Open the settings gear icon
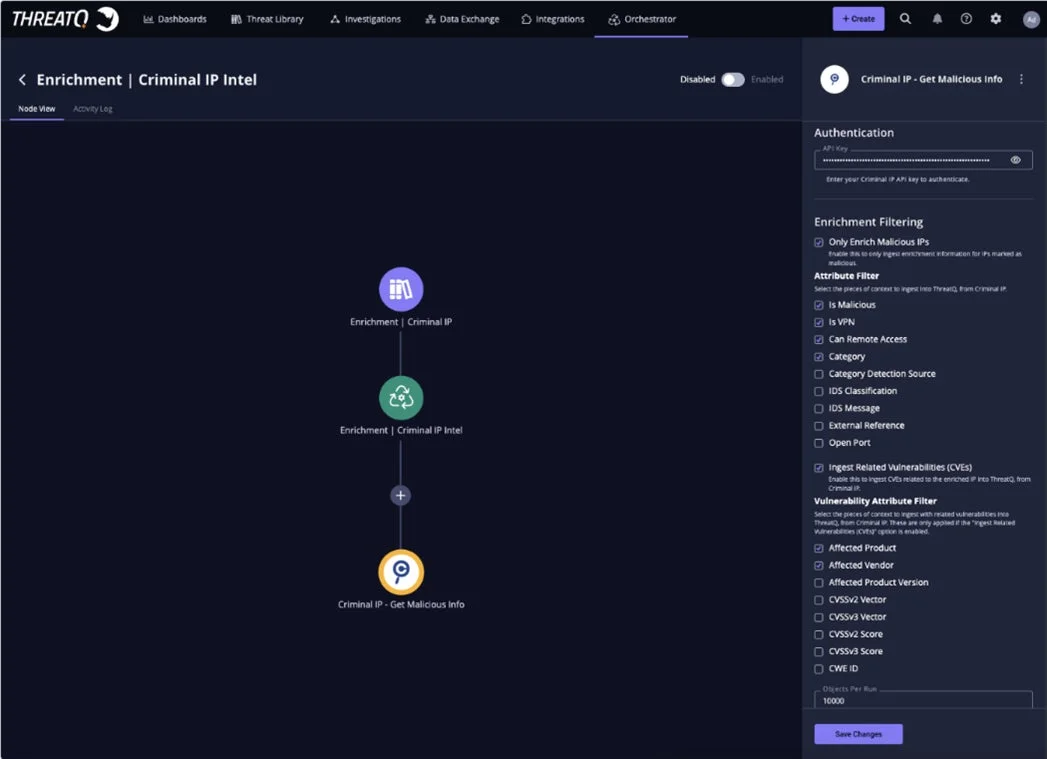This screenshot has height=759, width=1047. [x=995, y=19]
